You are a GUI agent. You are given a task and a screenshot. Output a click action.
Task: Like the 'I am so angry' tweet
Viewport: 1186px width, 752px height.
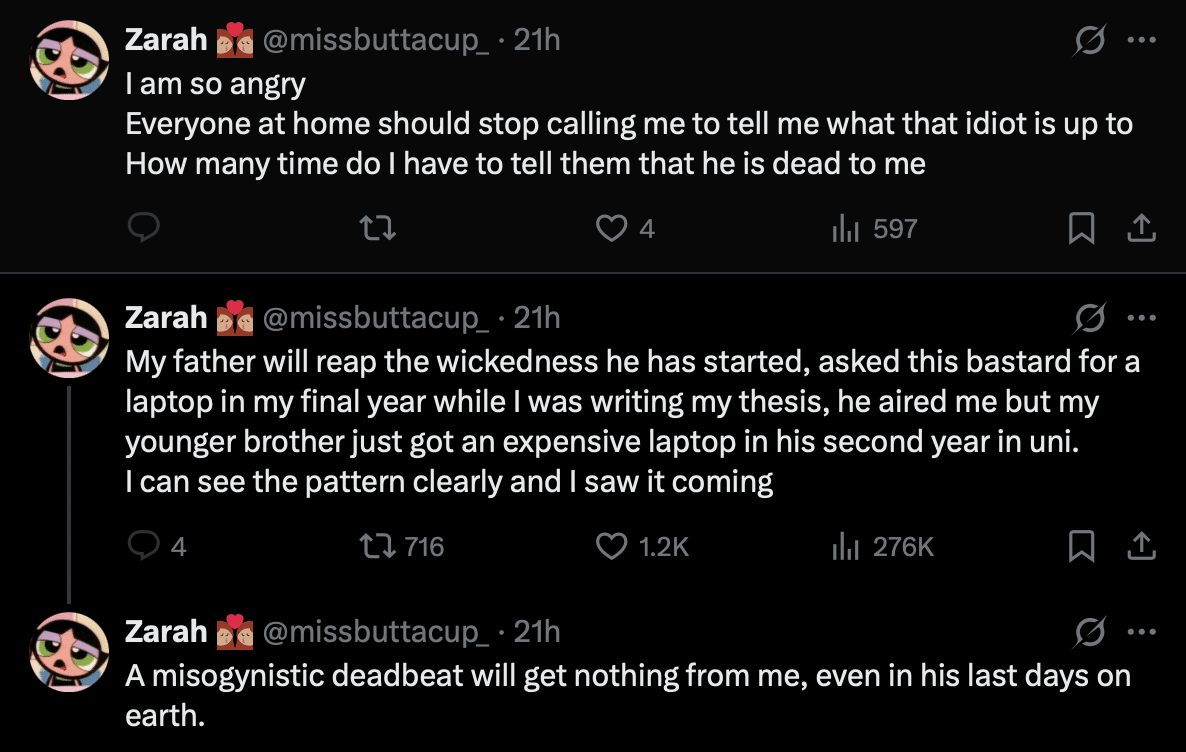click(x=611, y=229)
